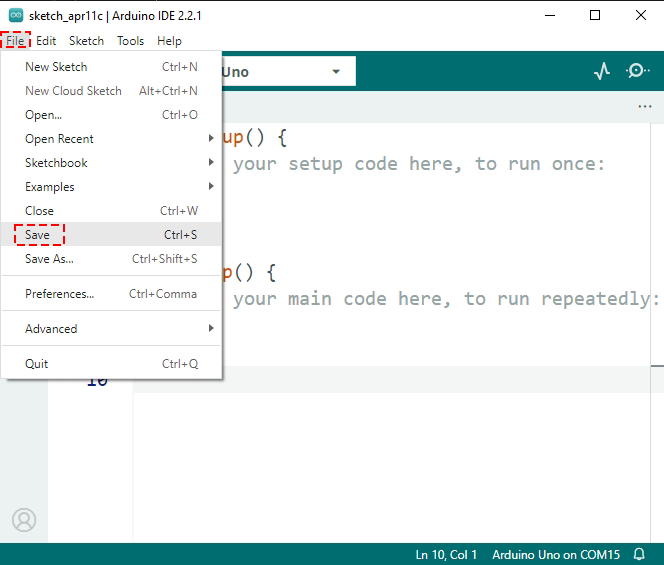This screenshot has height=565, width=664.
Task: Click the editor vertical scrollbar
Action: pos(657,332)
